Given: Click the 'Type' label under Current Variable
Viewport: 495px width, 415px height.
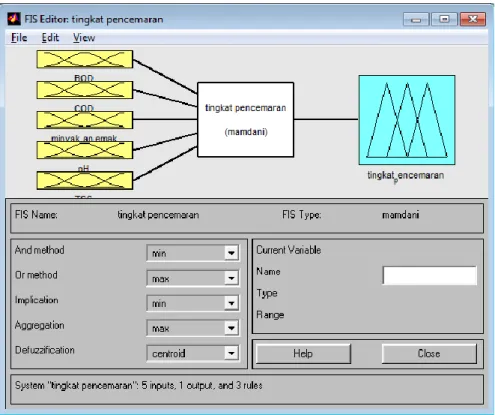Looking at the screenshot, I should [267, 294].
